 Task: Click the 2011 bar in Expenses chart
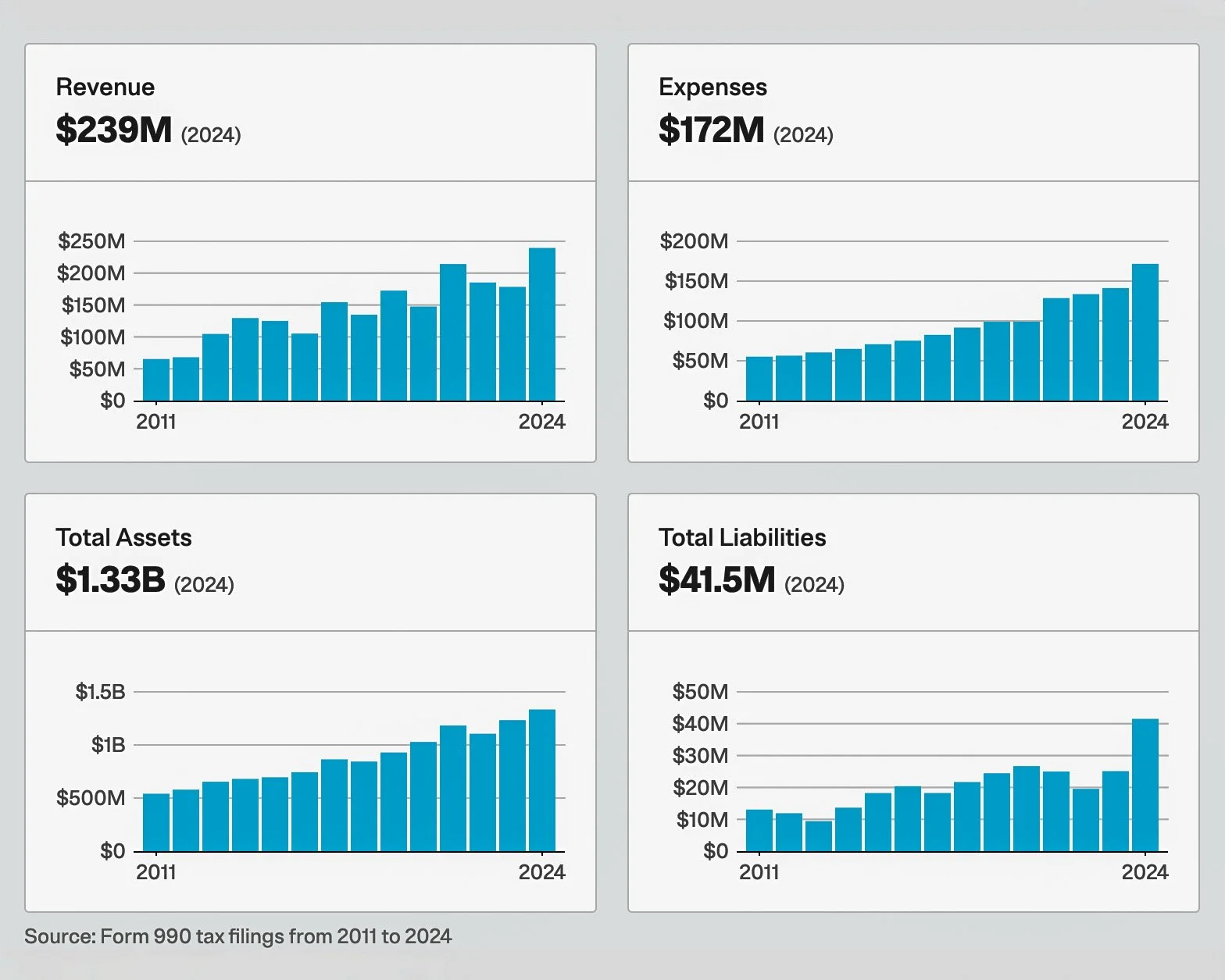(x=759, y=379)
